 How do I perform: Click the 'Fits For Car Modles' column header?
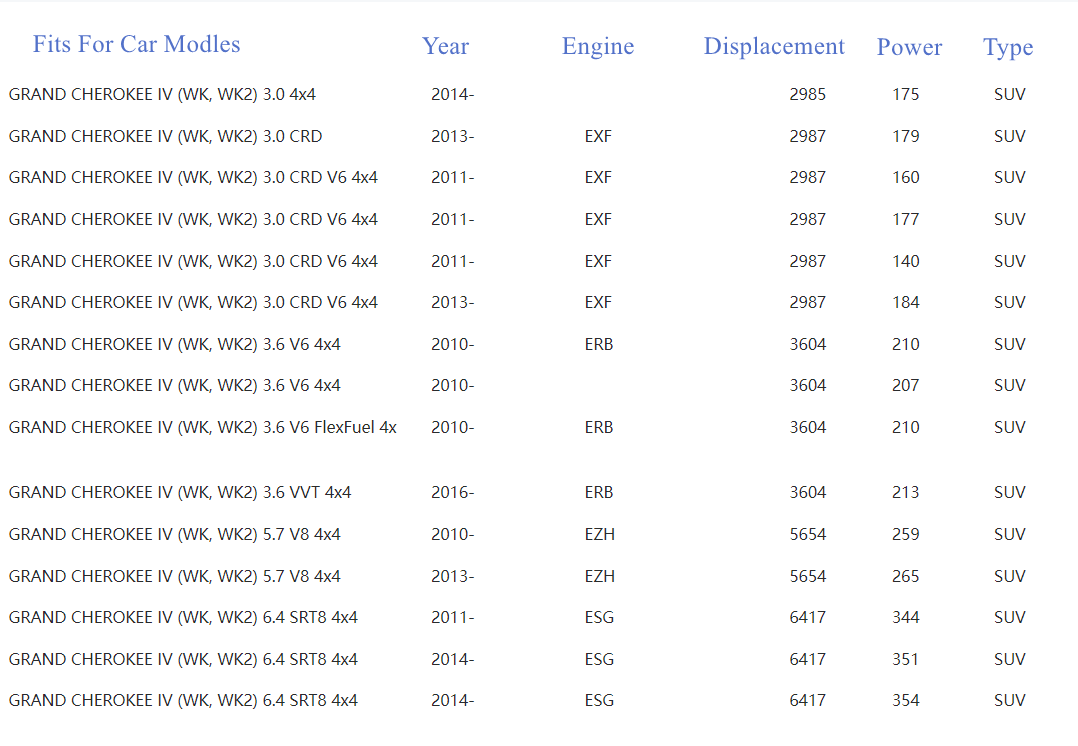tap(136, 44)
